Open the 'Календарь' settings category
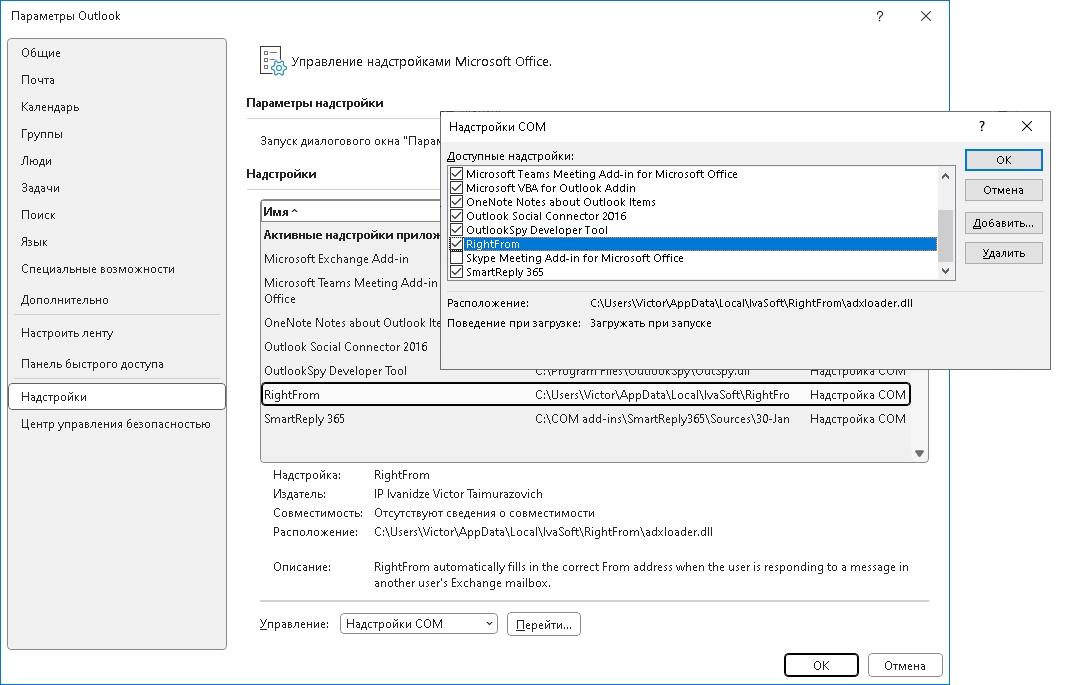The height and width of the screenshot is (685, 1065). point(50,107)
